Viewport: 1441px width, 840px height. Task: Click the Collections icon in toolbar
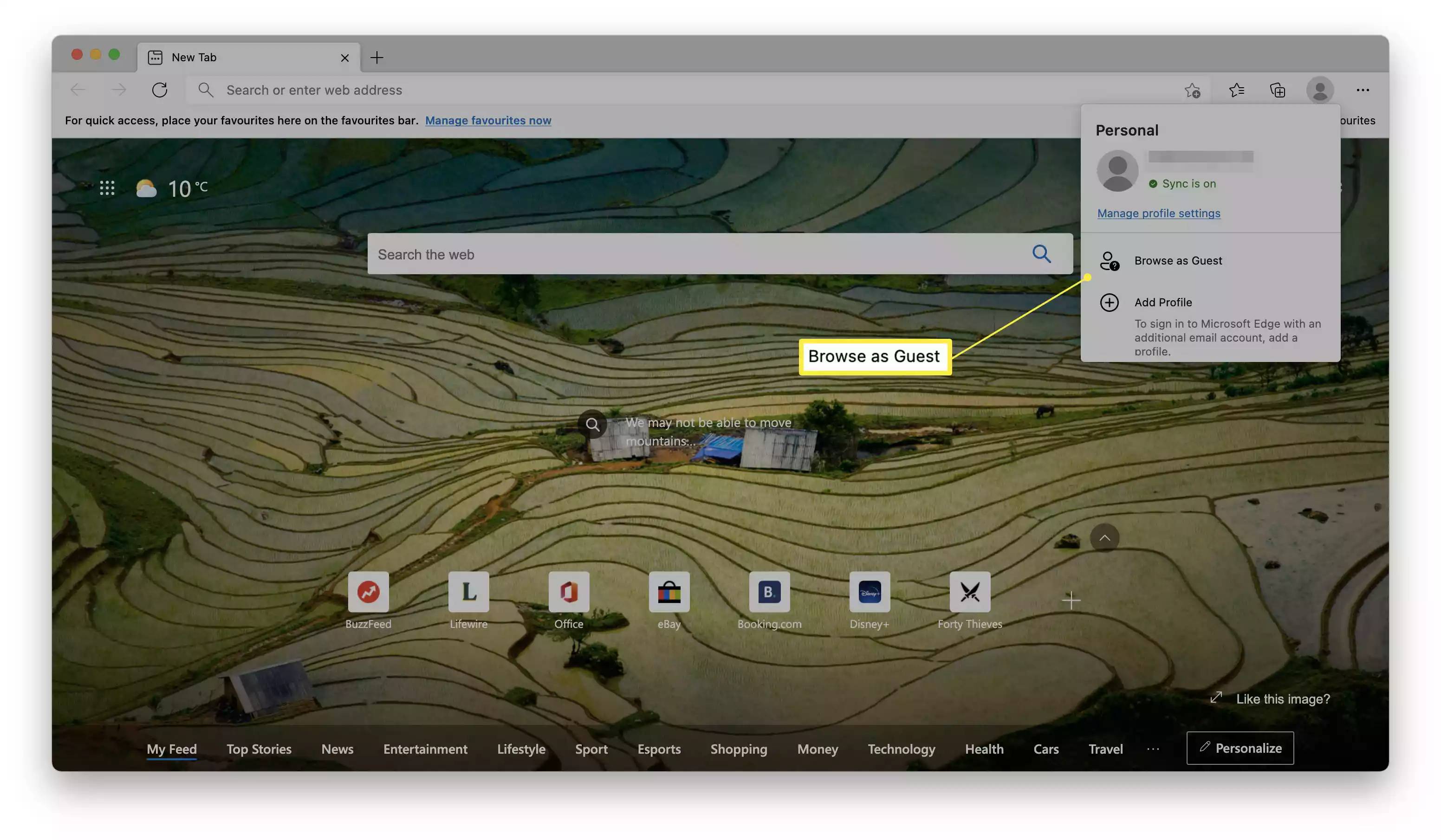1278,89
